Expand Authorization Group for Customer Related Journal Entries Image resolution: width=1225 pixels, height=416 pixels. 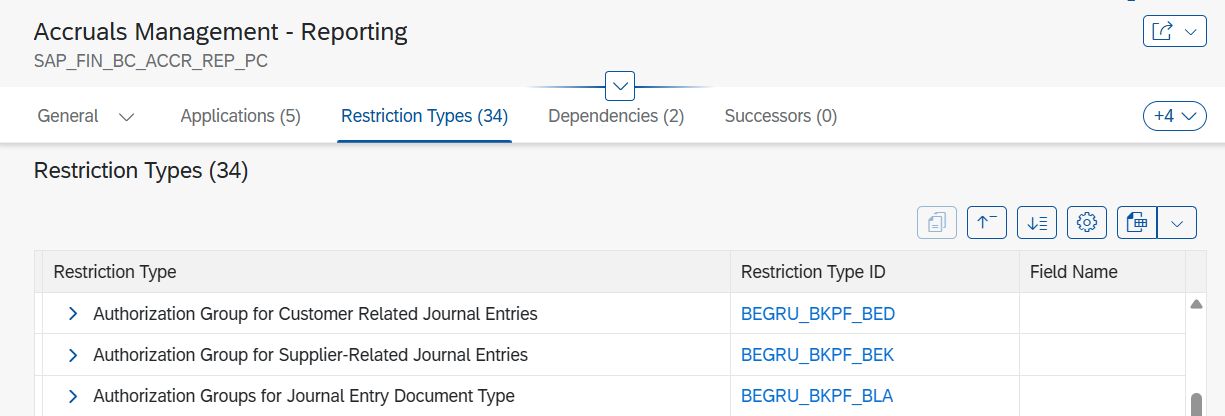[72, 314]
